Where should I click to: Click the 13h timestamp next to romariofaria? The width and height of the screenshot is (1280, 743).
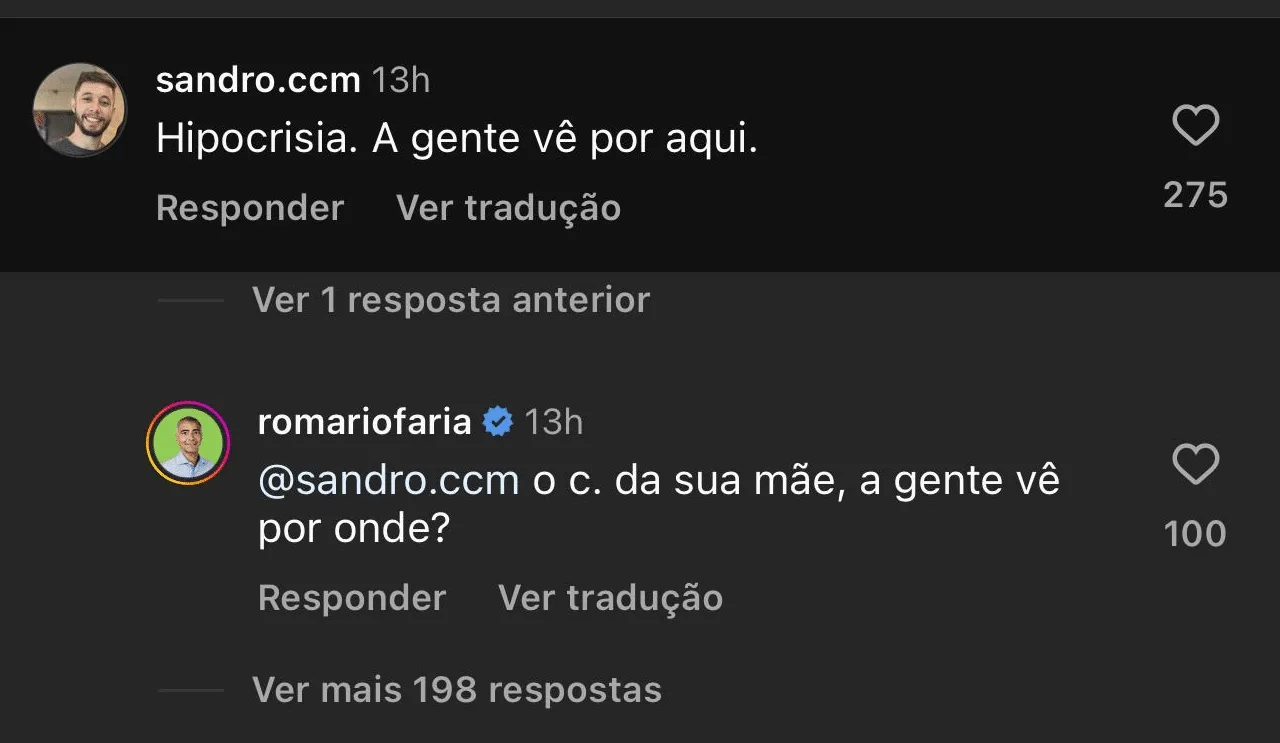pos(554,422)
